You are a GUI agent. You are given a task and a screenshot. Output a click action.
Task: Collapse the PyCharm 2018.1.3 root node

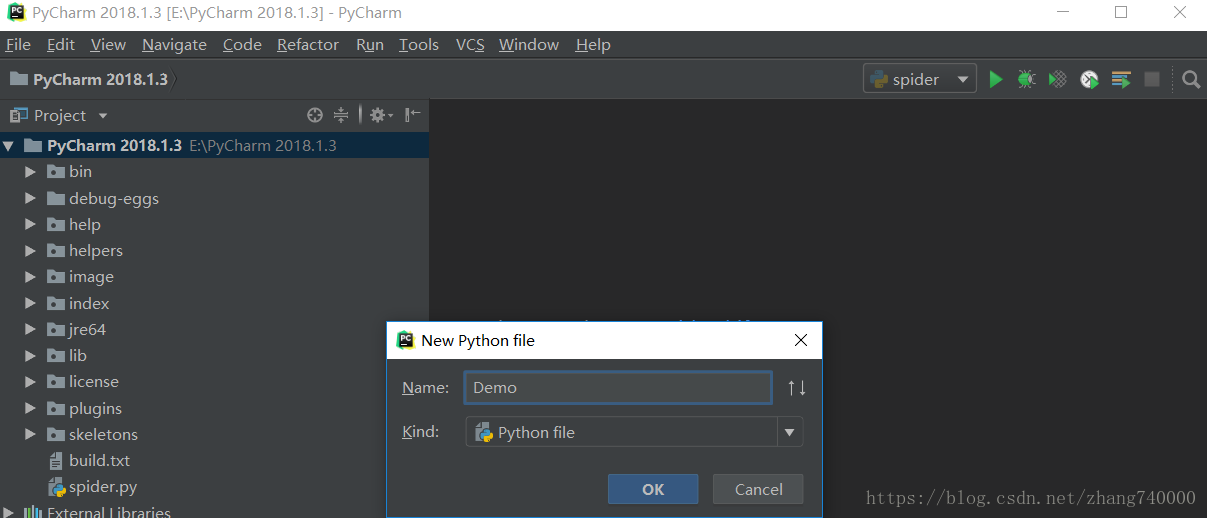9,146
